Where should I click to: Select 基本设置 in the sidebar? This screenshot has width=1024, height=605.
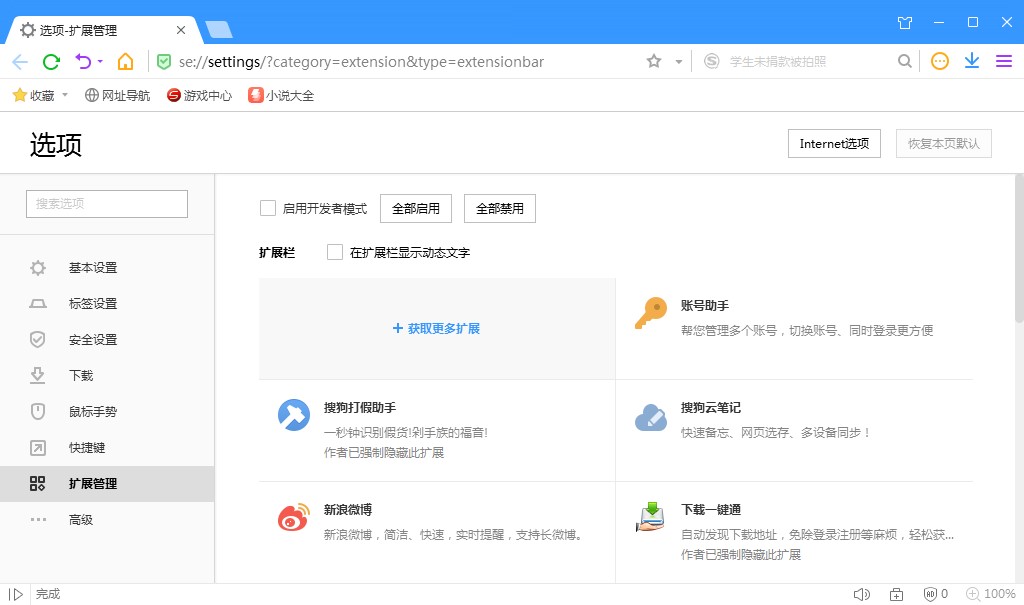tap(93, 268)
